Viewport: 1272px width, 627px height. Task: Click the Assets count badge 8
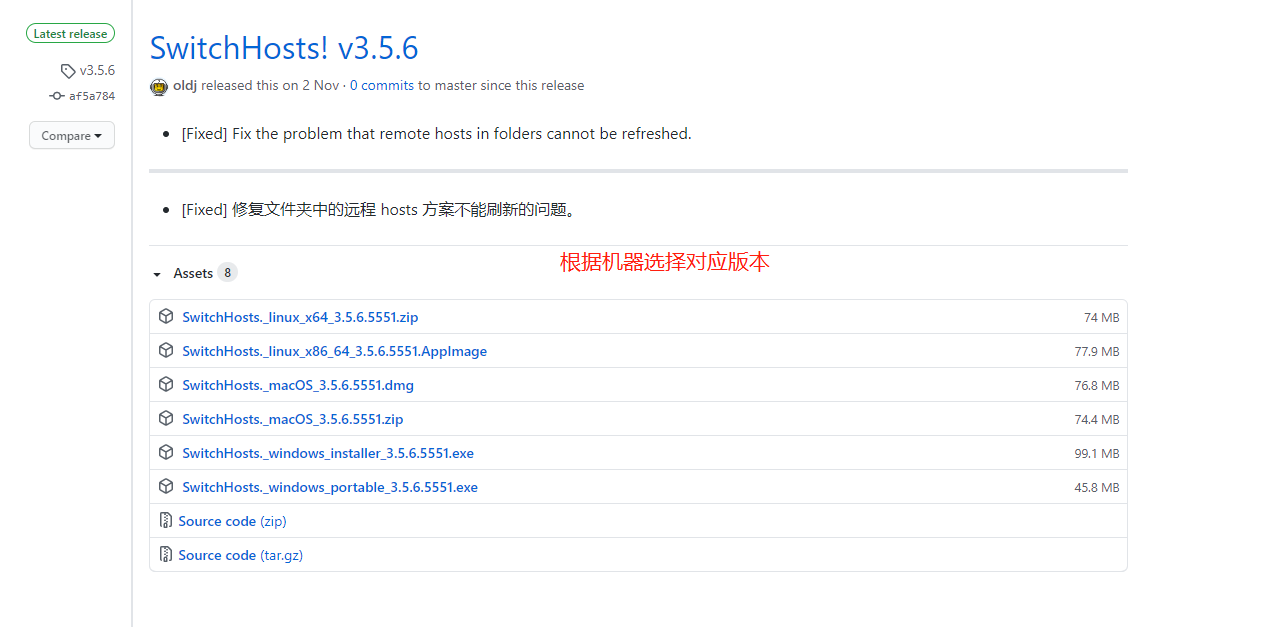[228, 273]
